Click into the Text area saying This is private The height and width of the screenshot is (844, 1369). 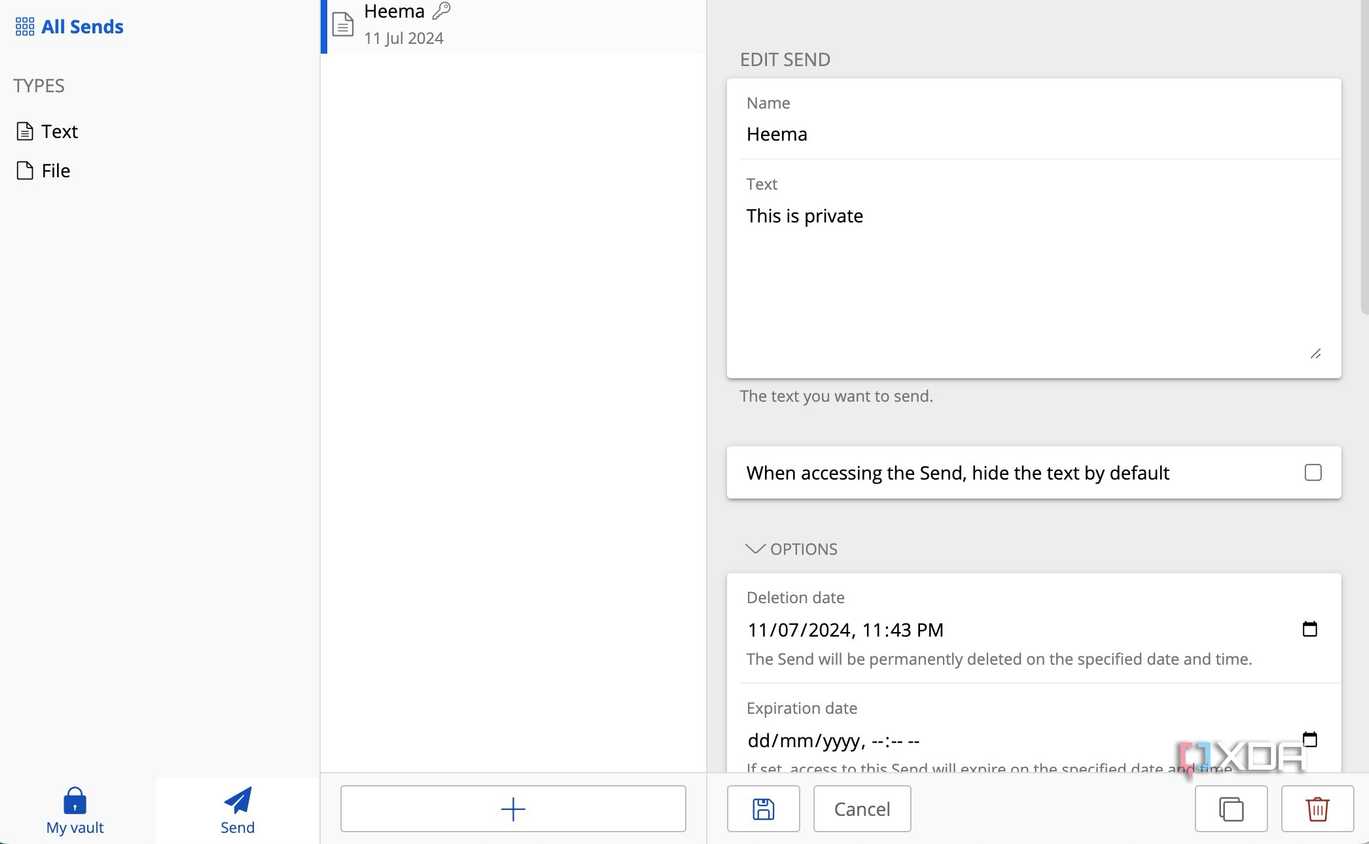pos(1034,280)
